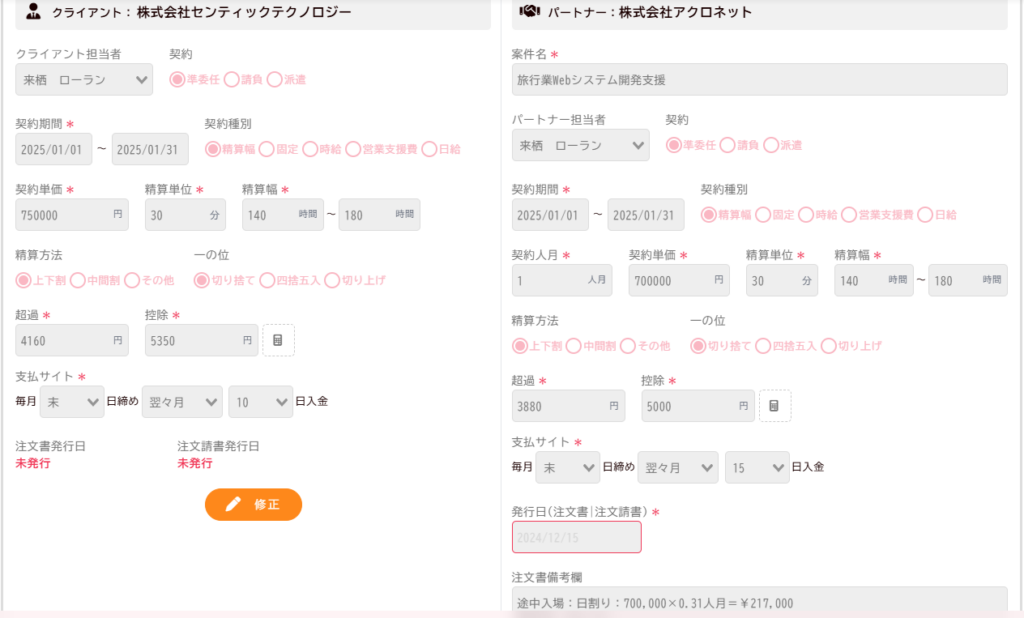Click the client-side calculator icon beside 控除

[x=278, y=340]
